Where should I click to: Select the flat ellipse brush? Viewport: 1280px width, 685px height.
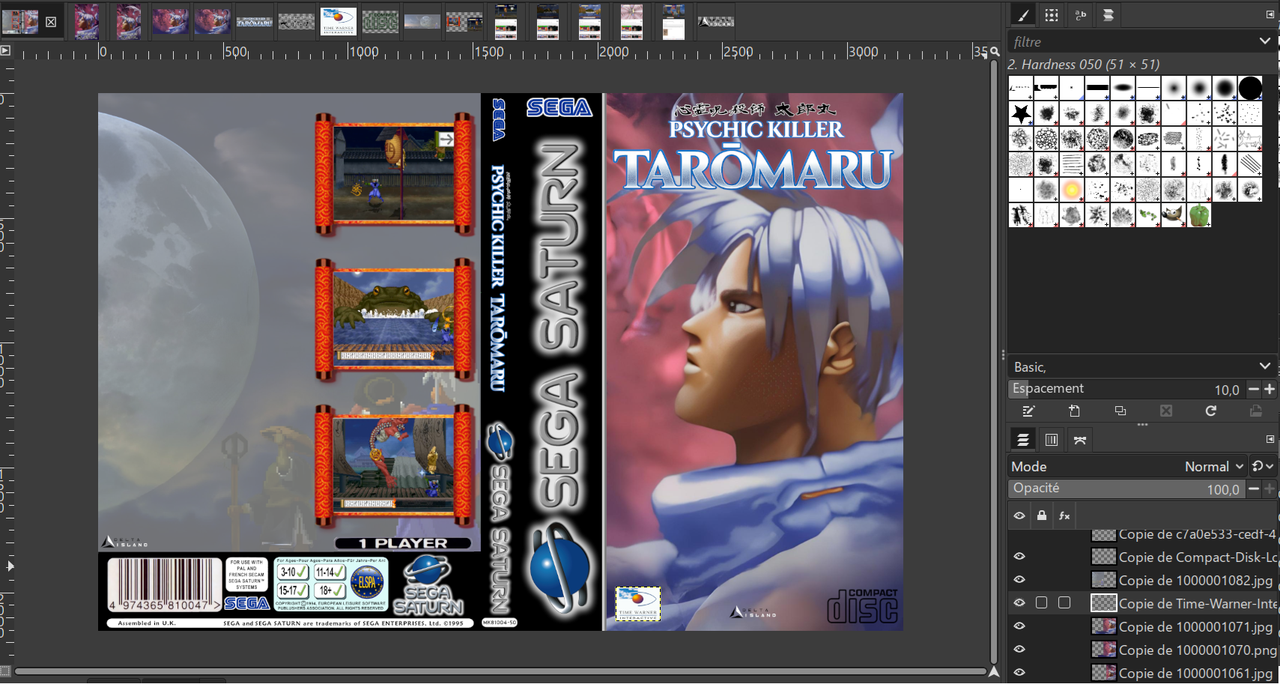1123,88
